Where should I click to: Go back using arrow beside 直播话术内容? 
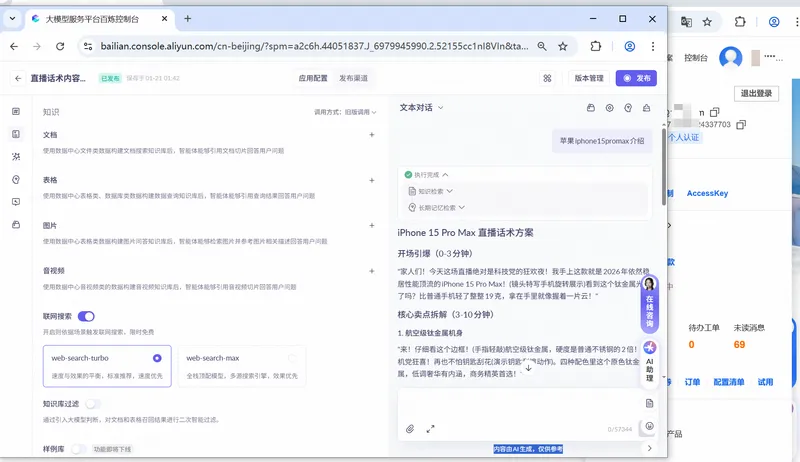tap(18, 78)
